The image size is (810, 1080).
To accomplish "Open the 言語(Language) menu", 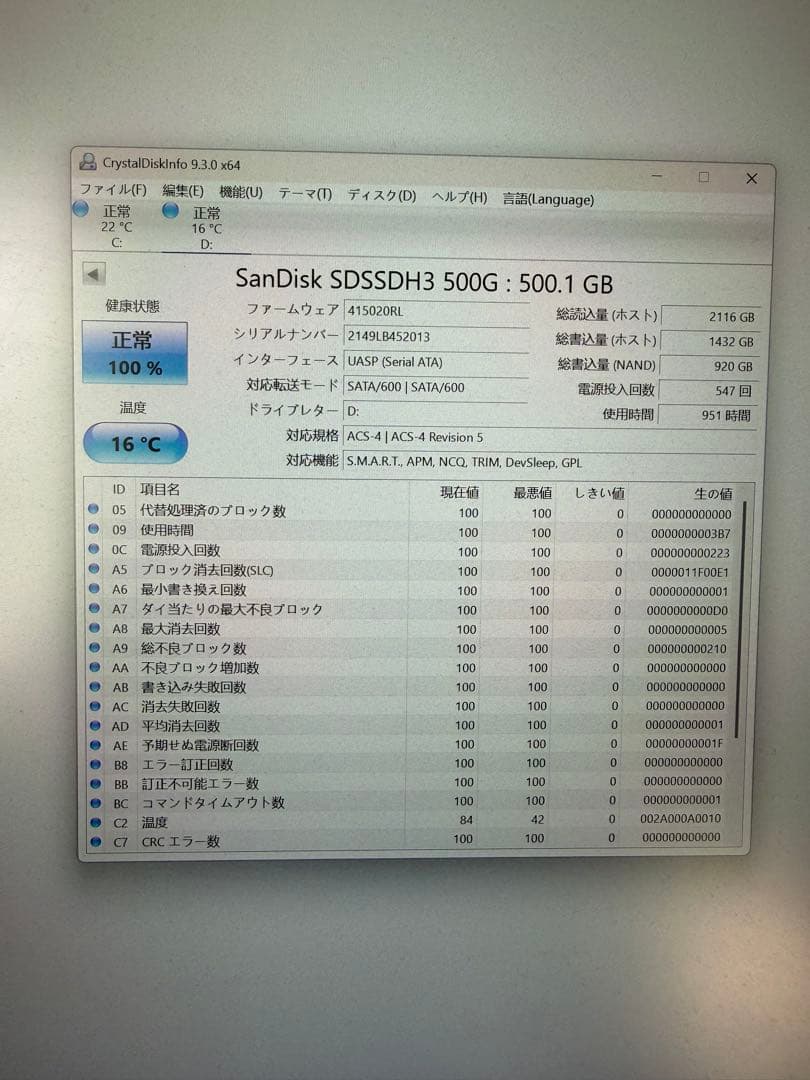I will coord(548,200).
